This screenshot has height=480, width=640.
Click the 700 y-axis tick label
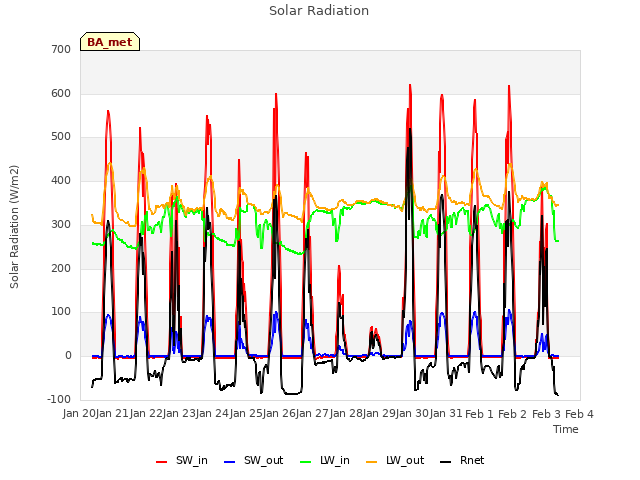(x=61, y=50)
